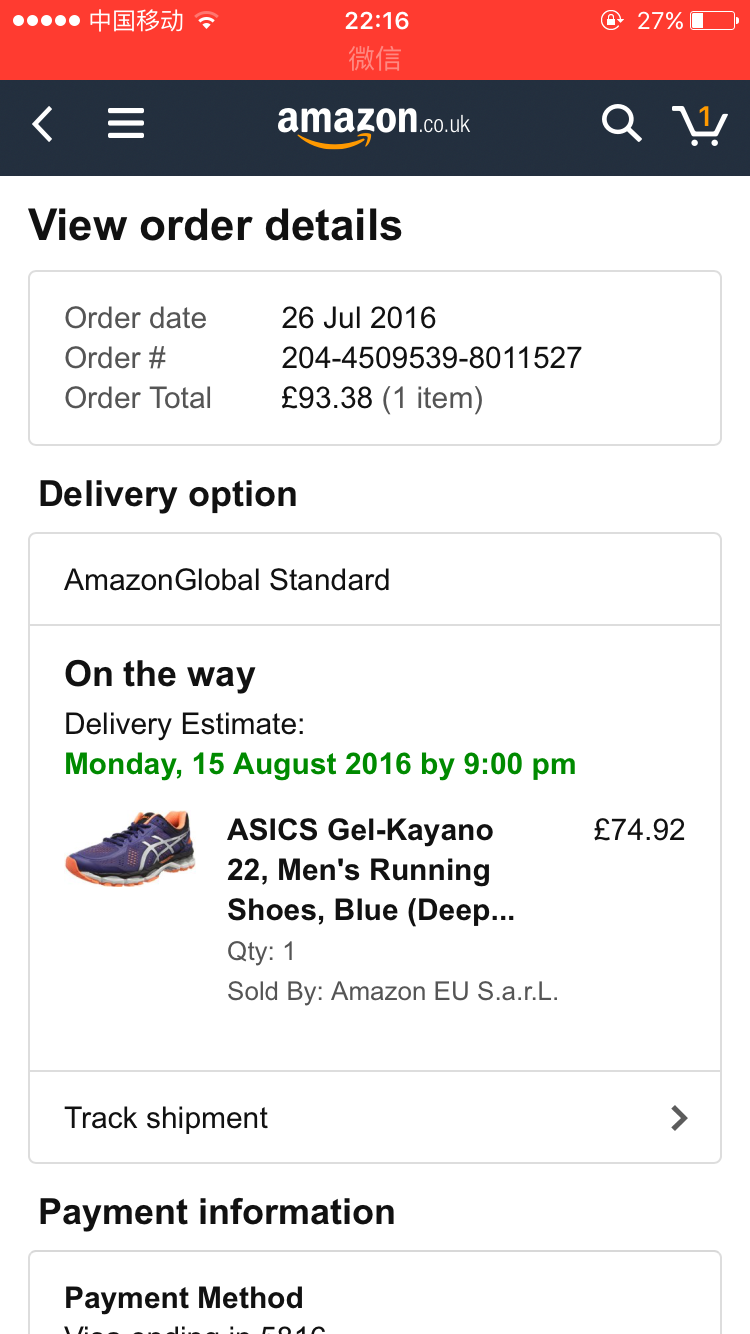Tap the Sold By Amazon EU S.a.r.L. text

392,992
